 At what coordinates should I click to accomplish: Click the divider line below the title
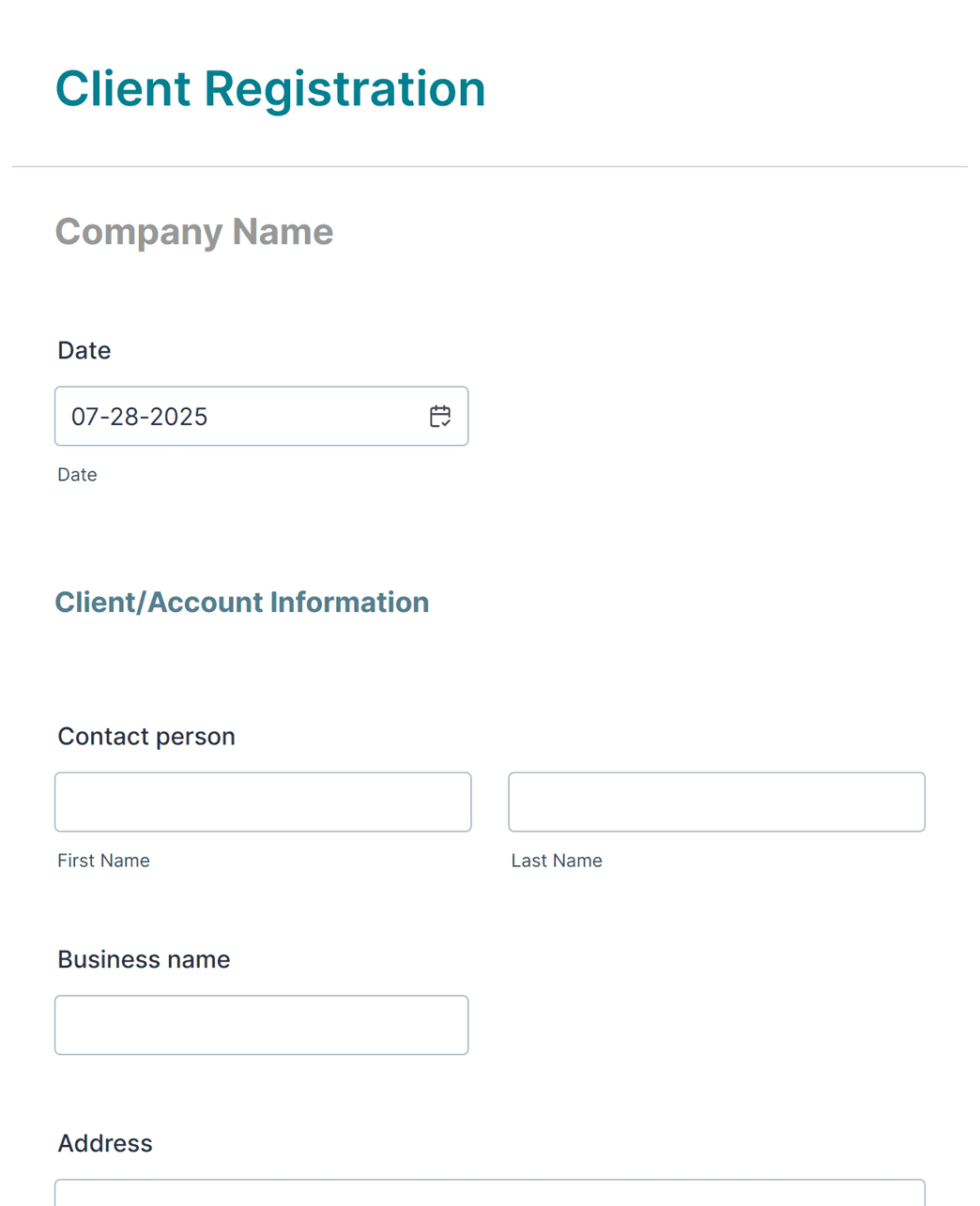490,165
